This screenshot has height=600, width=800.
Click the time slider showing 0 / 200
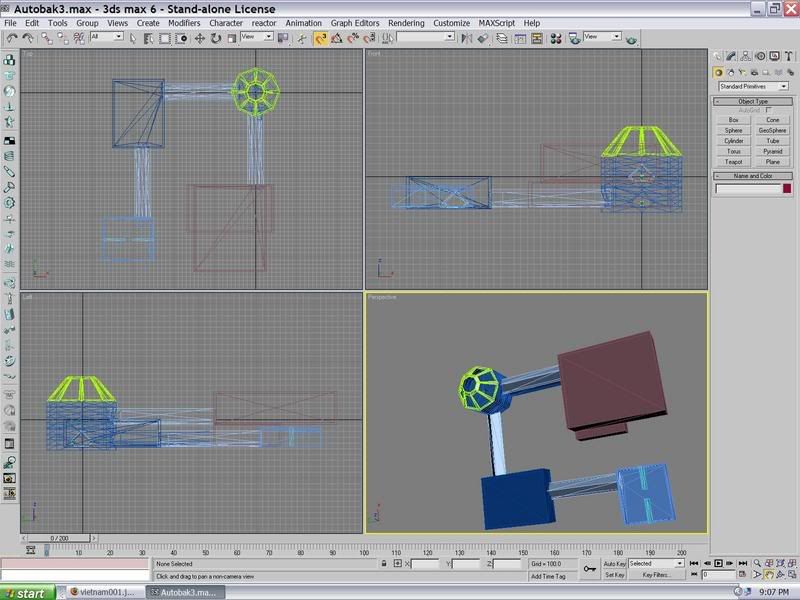click(x=59, y=538)
